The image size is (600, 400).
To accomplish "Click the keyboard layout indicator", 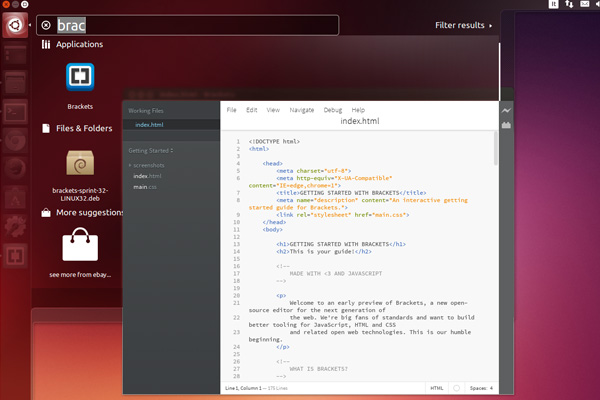I will pos(553,4).
